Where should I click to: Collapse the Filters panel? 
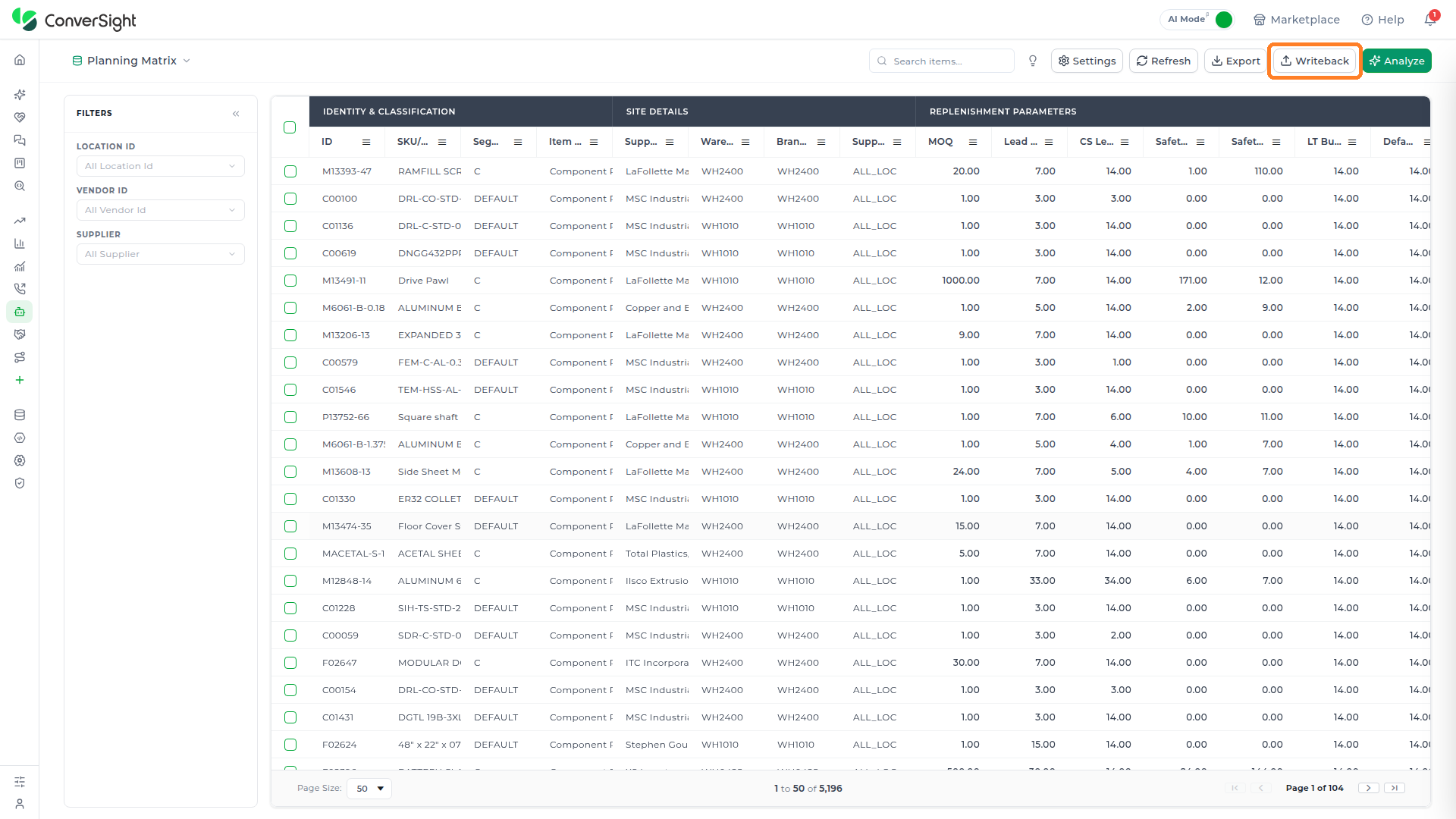(236, 114)
